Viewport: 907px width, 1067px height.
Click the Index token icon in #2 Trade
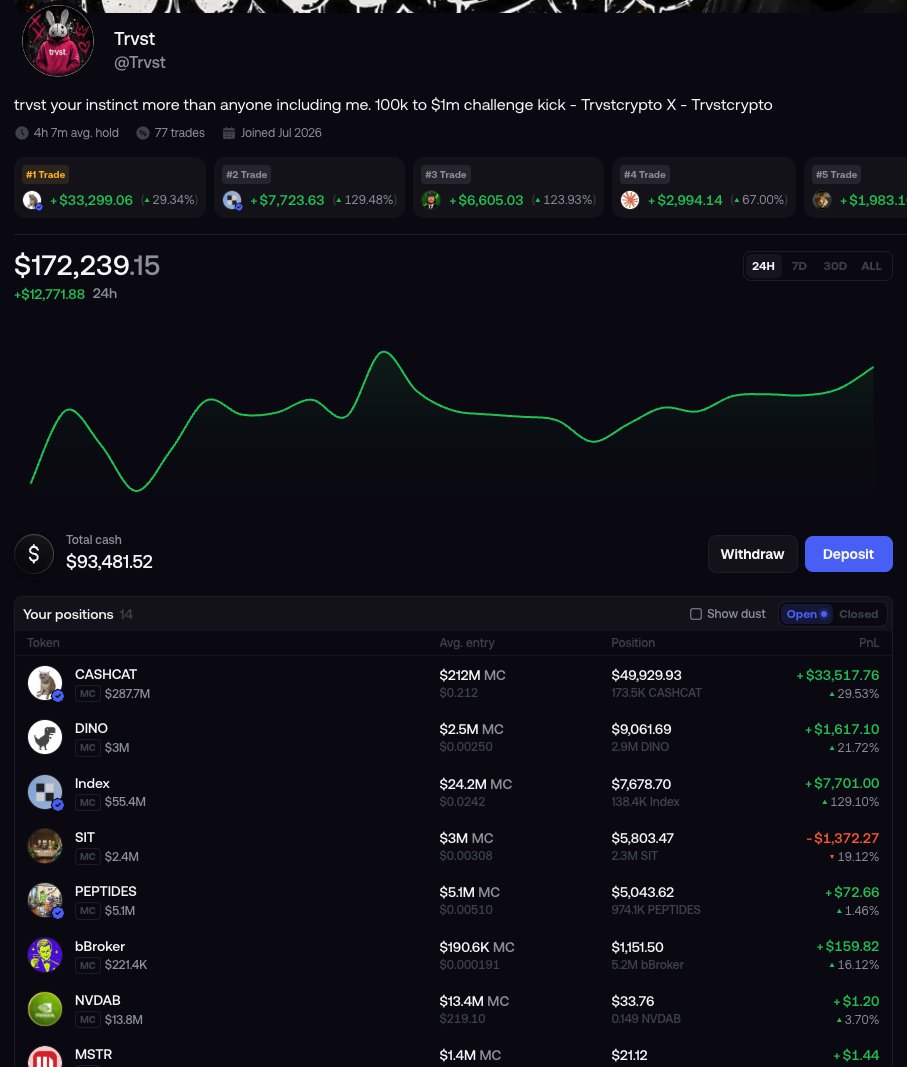point(232,200)
